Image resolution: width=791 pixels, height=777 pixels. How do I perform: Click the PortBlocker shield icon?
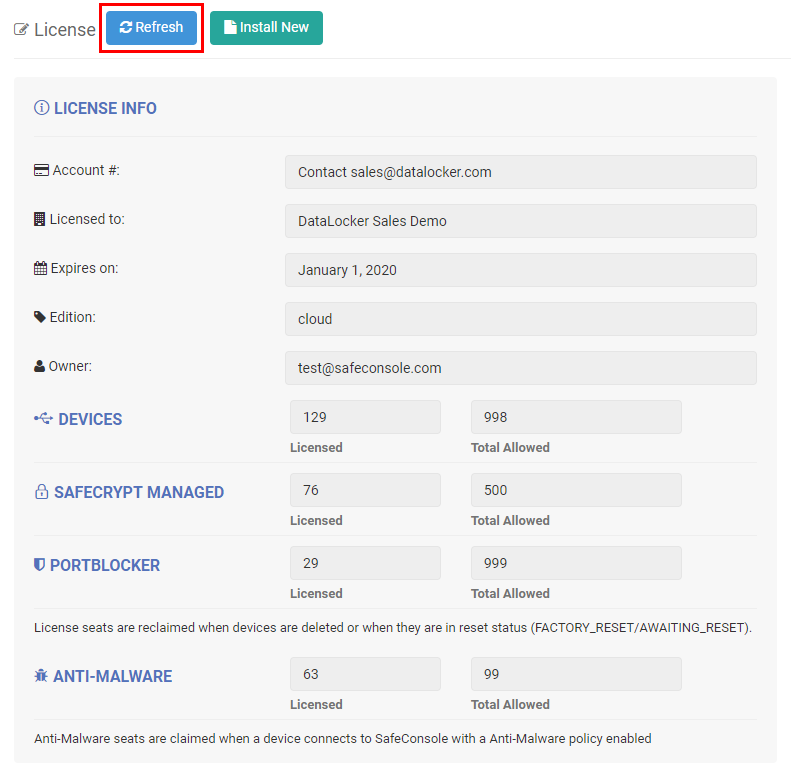tap(39, 565)
